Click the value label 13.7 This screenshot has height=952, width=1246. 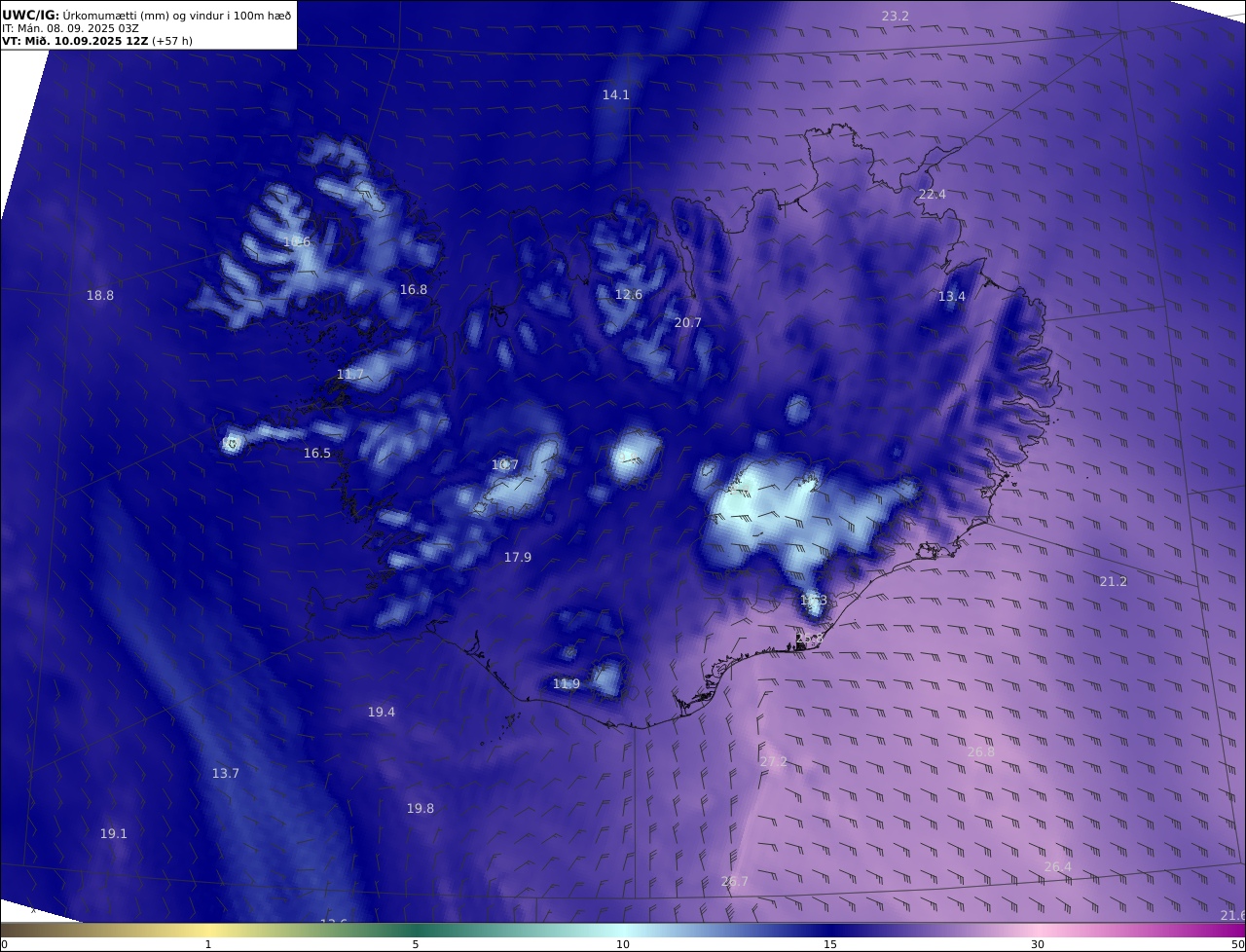click(225, 773)
